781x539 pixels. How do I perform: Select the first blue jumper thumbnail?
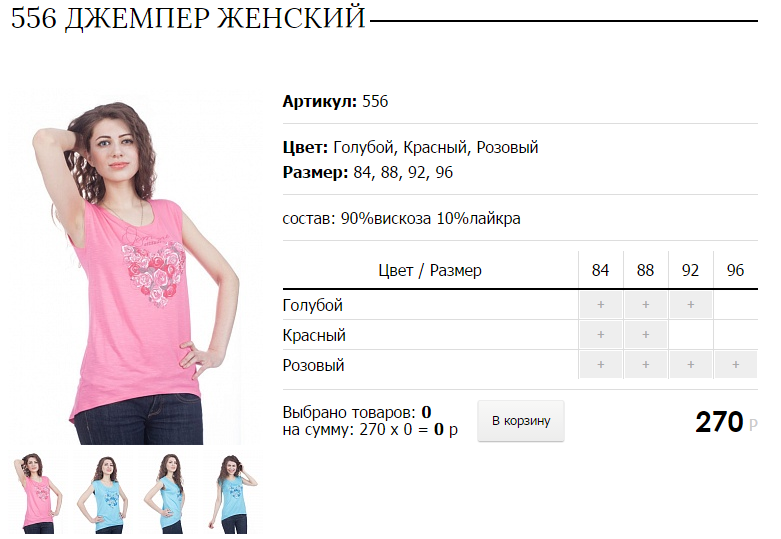click(104, 493)
